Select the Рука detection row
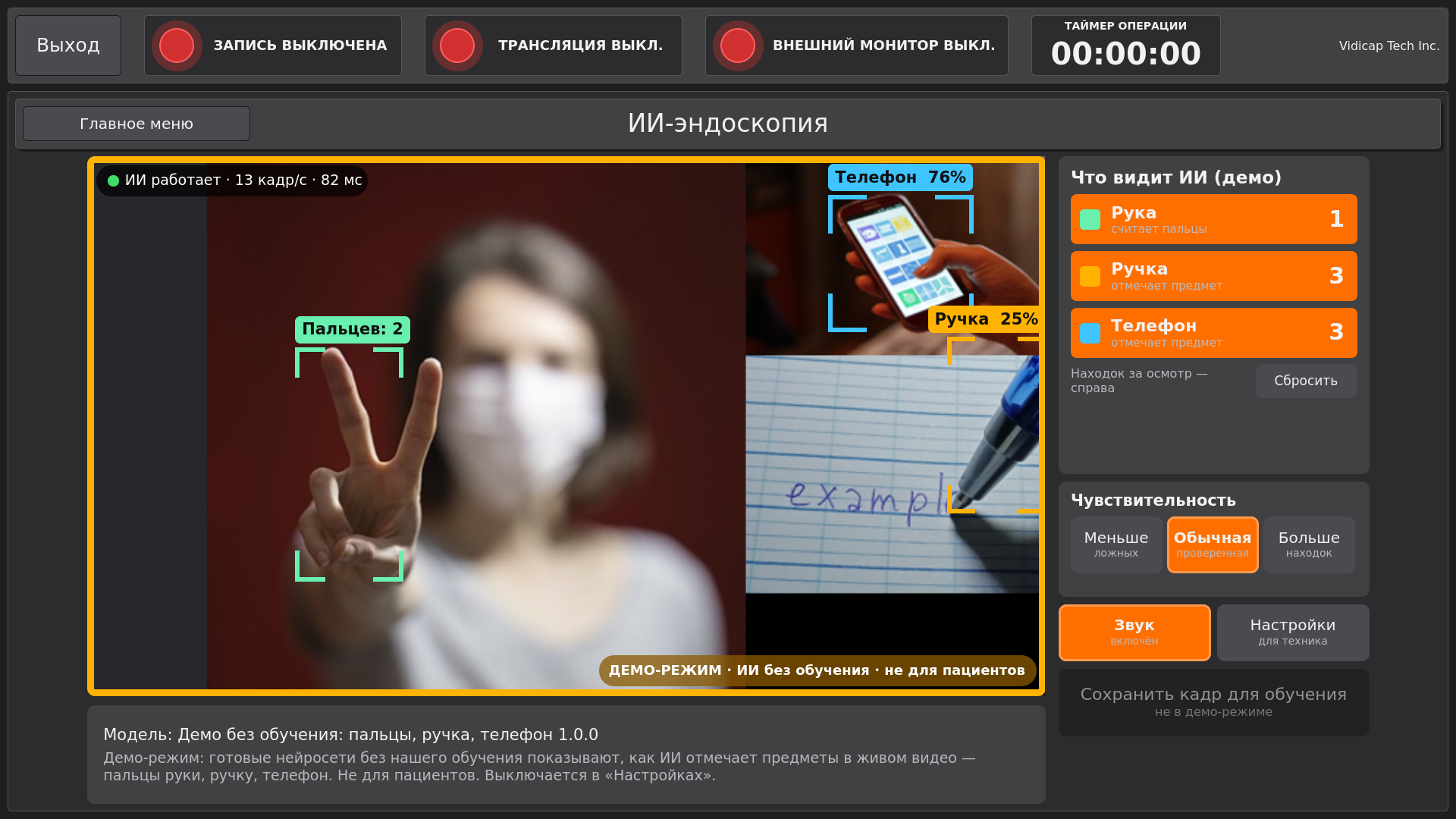Screen dimensions: 1456x819 click(x=1213, y=219)
